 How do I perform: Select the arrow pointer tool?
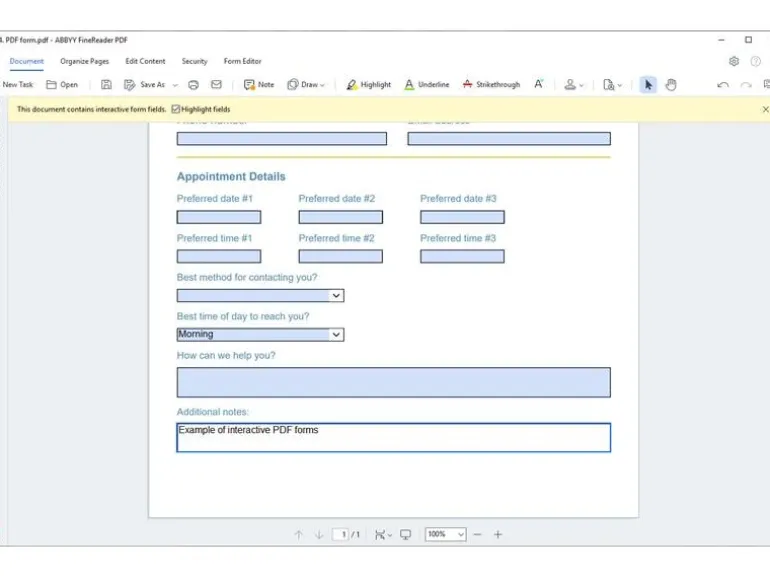(648, 84)
